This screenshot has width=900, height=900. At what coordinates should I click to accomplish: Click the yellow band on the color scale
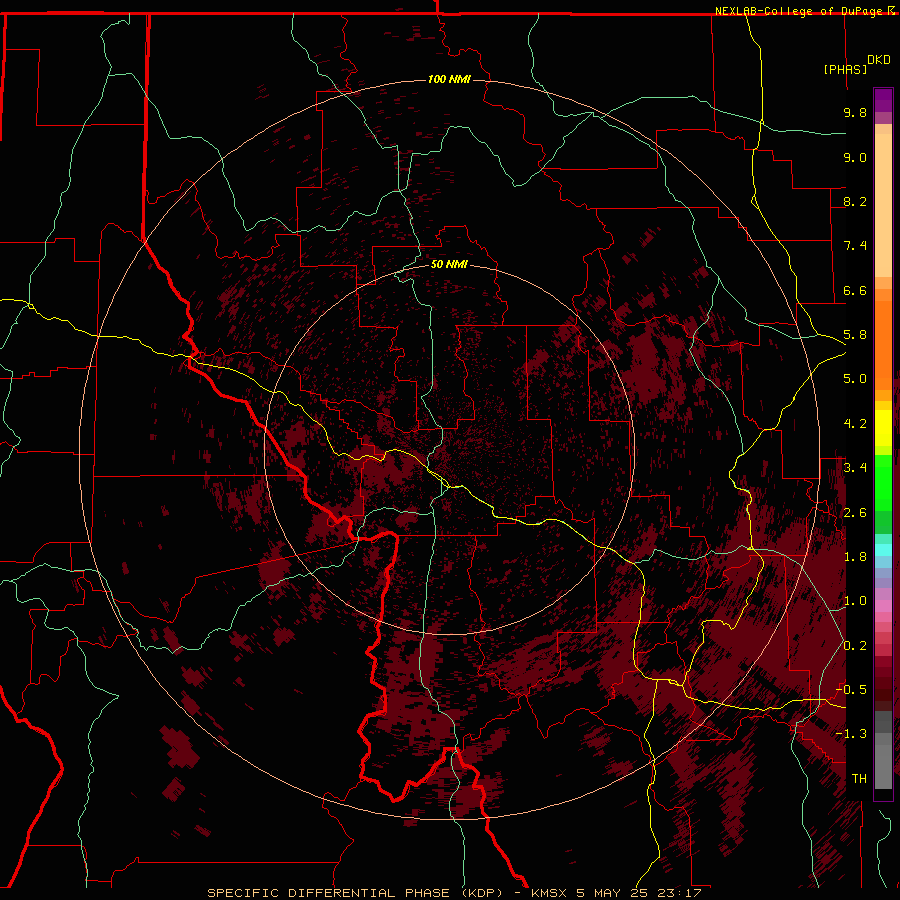tap(883, 428)
